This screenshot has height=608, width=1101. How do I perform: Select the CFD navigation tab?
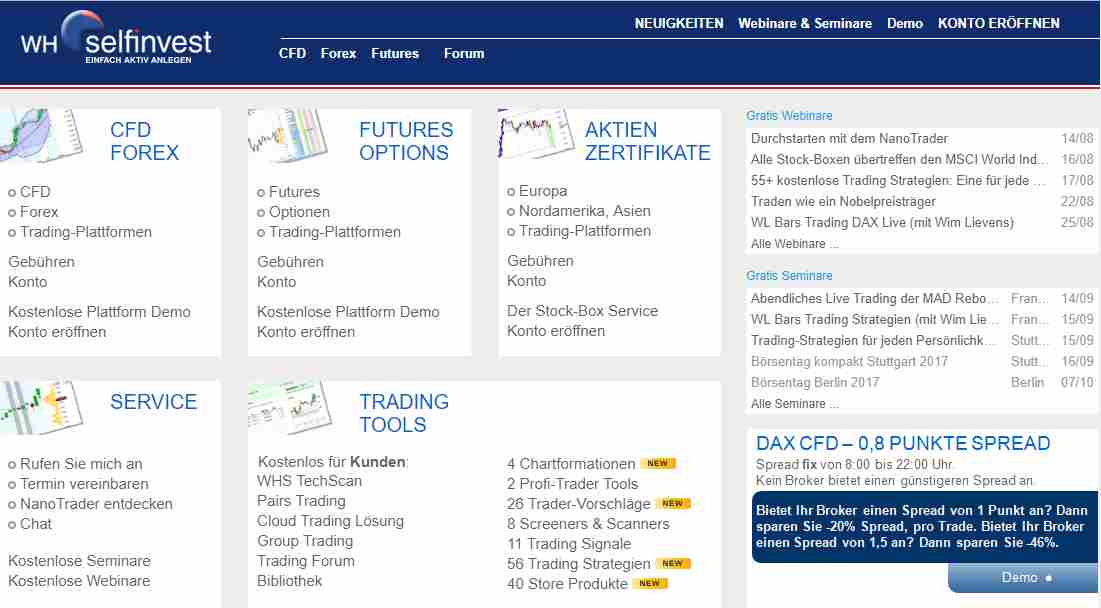pyautogui.click(x=292, y=53)
